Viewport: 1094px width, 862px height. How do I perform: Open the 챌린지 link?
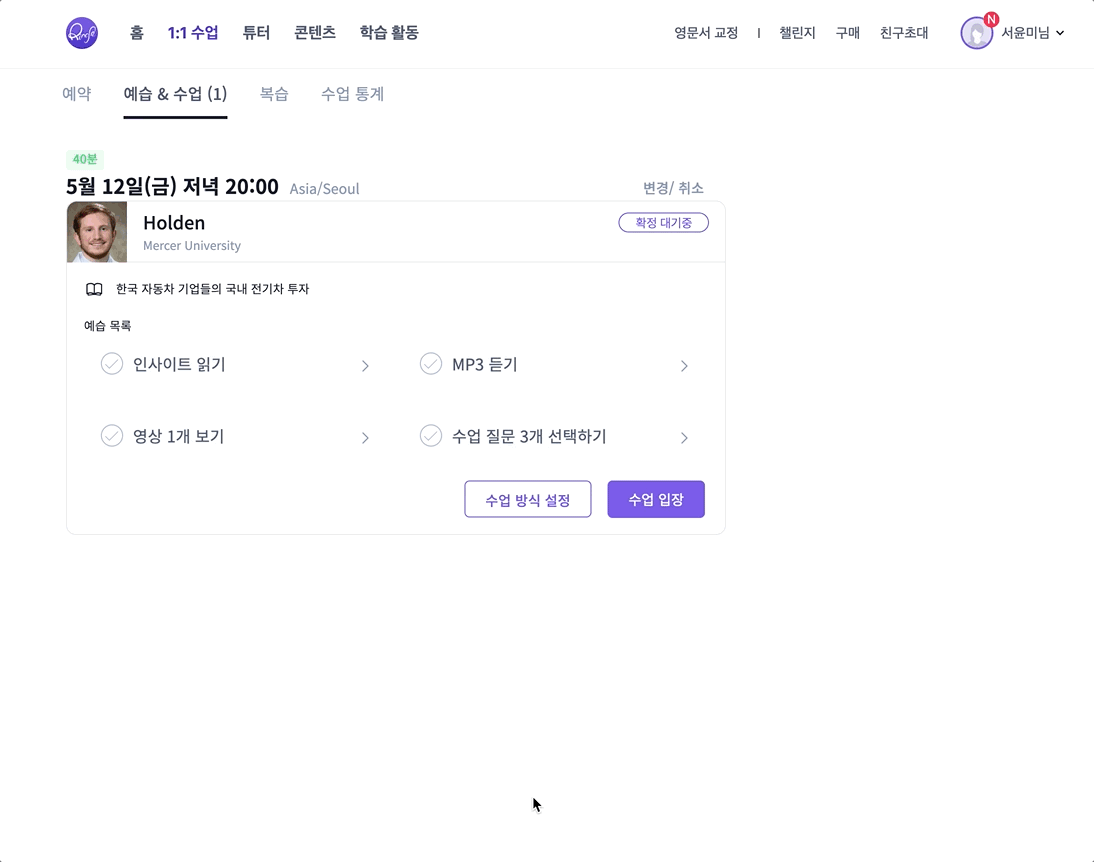(x=797, y=33)
